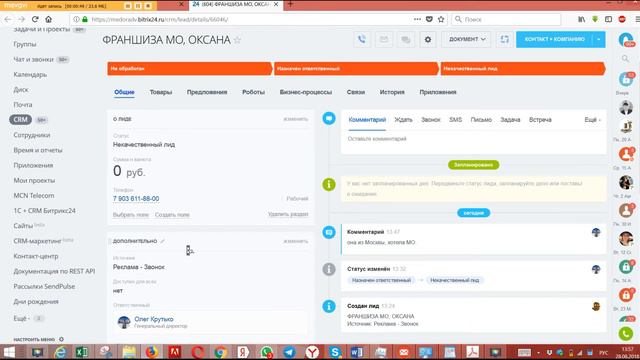Open the page actions three-dot menu
640x360 pixels.
(417, 19)
